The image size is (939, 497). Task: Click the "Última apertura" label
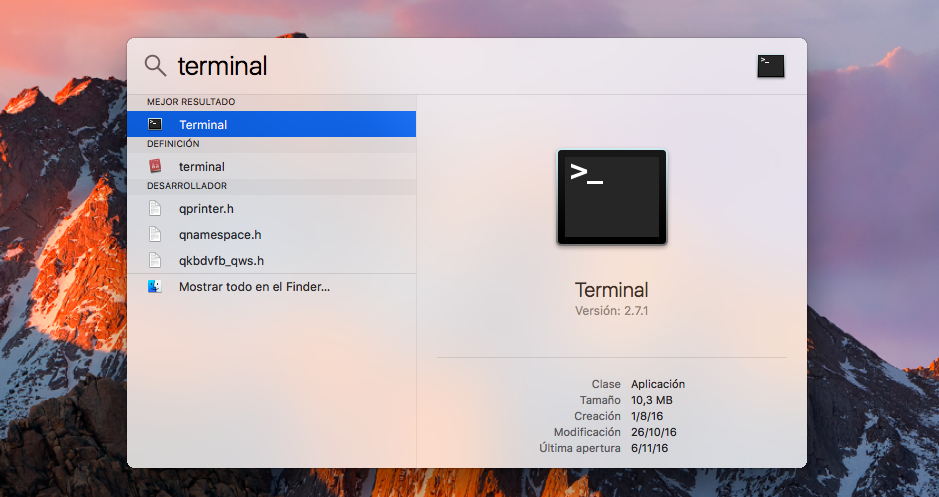point(580,448)
